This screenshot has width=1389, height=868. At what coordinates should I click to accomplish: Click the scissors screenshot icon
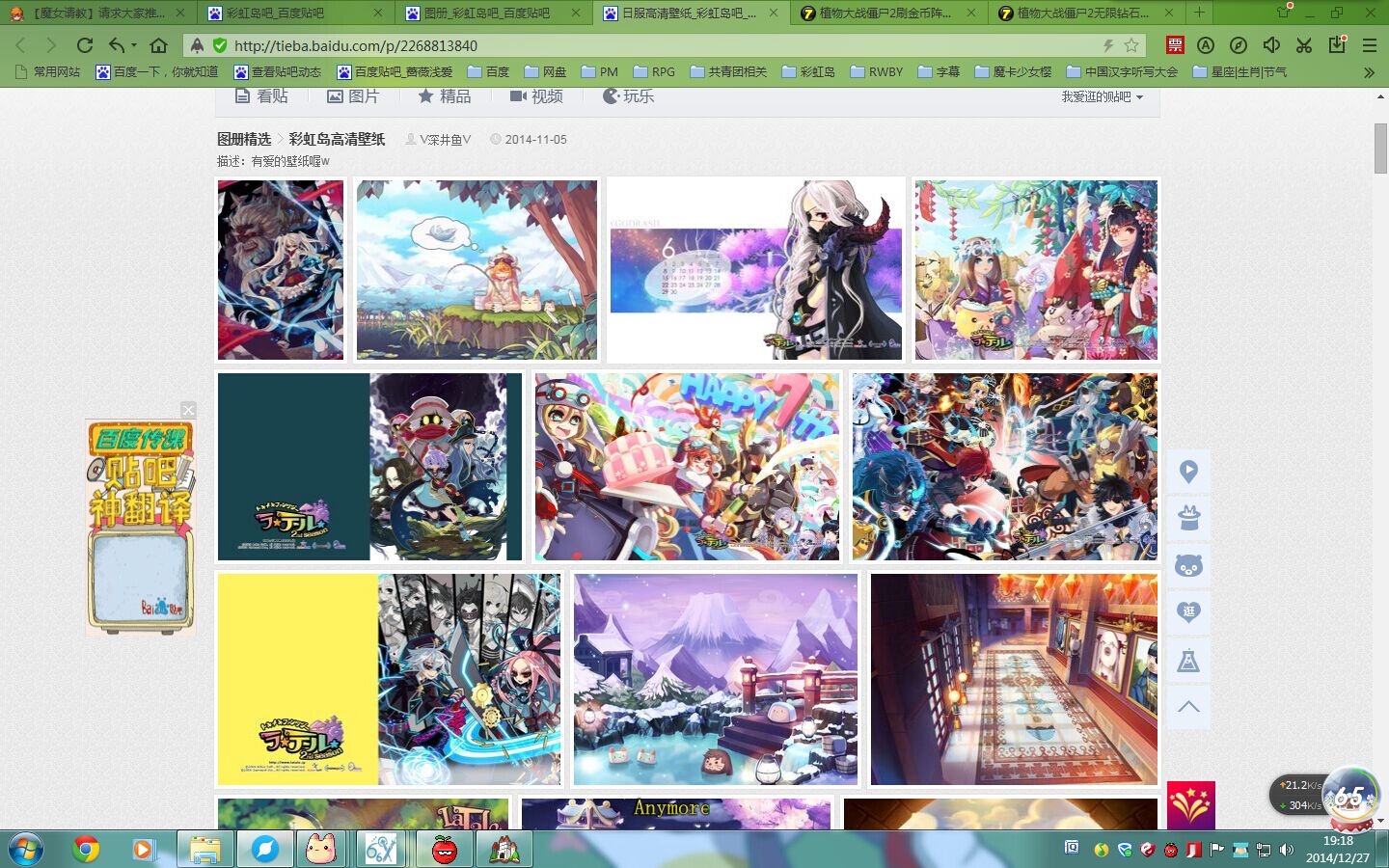pos(1304,45)
